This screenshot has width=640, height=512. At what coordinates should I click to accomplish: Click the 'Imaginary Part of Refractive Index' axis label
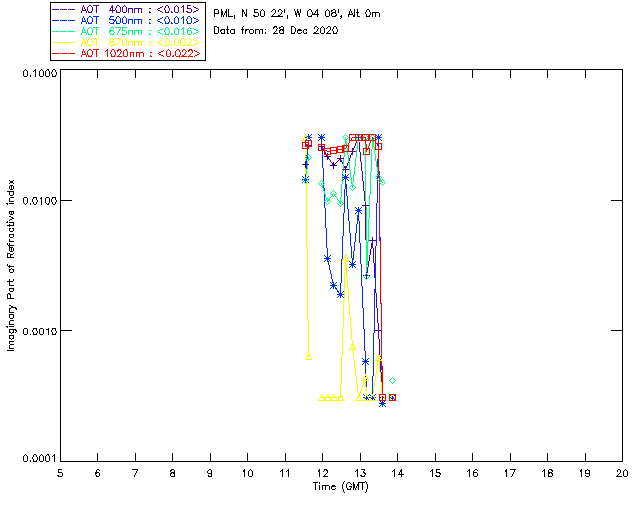pyautogui.click(x=13, y=265)
